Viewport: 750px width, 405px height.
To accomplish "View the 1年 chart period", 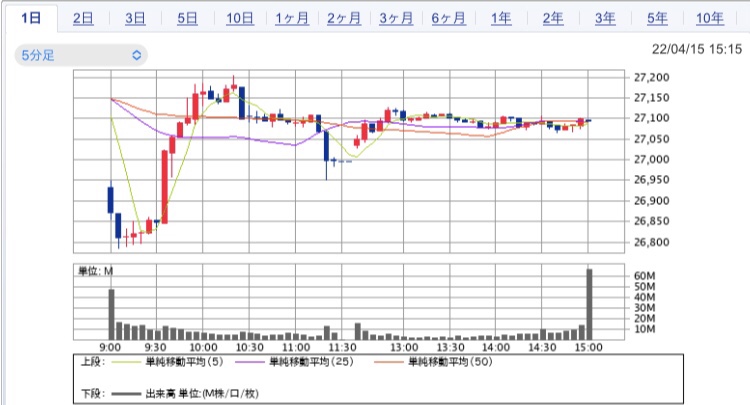I will tap(501, 19).
